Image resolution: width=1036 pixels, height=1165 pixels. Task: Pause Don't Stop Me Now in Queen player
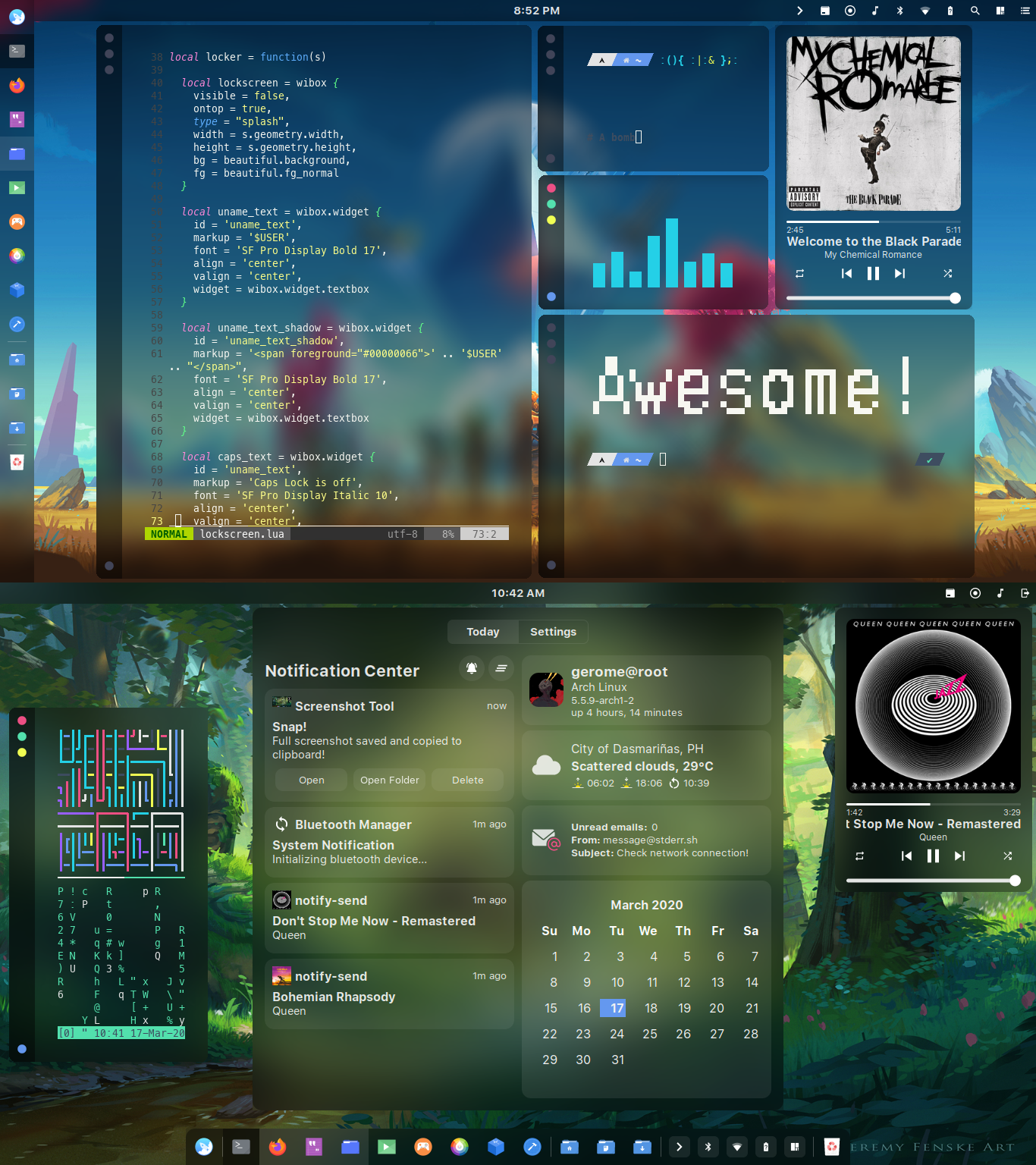pos(934,856)
